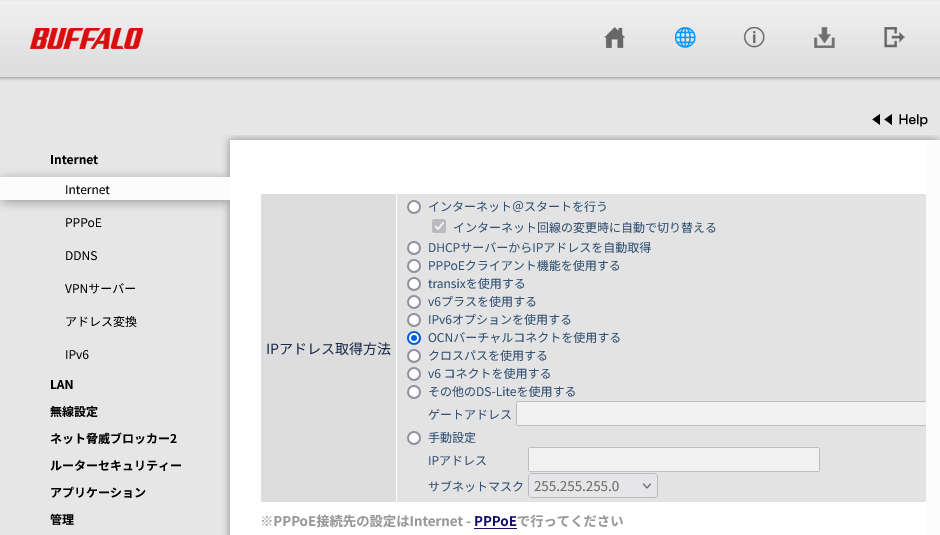Open the サブネットマスク dropdown
Viewport: 940px width, 535px height.
coord(593,486)
